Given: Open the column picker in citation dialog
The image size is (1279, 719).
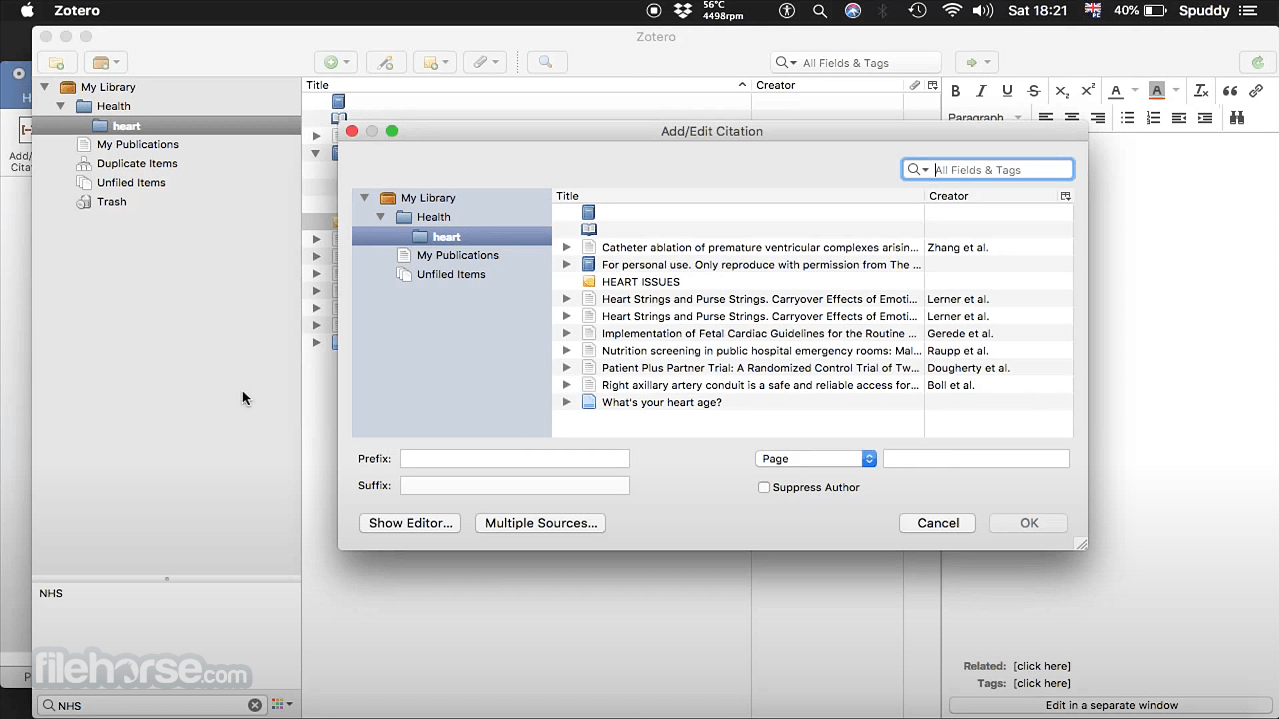Looking at the screenshot, I should tap(1065, 196).
